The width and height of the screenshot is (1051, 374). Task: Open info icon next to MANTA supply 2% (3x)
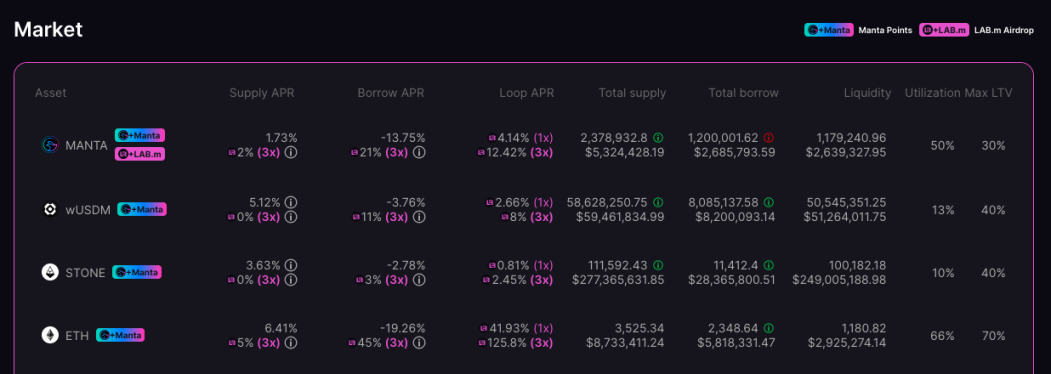[x=290, y=152]
